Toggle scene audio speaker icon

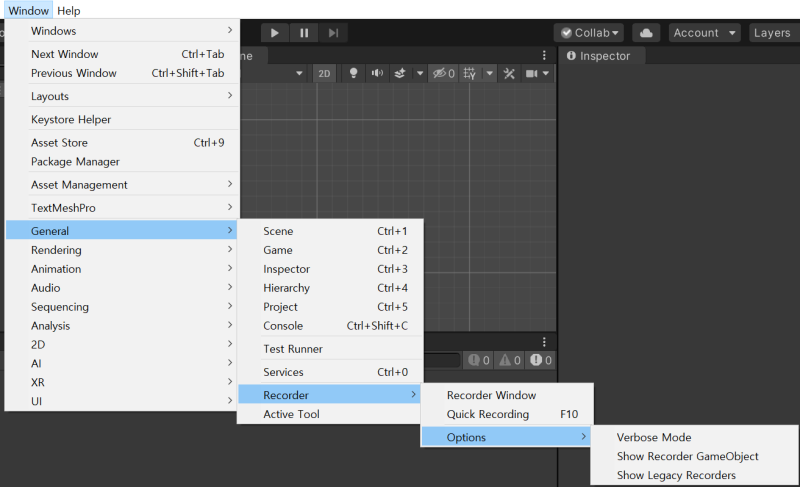tap(377, 73)
